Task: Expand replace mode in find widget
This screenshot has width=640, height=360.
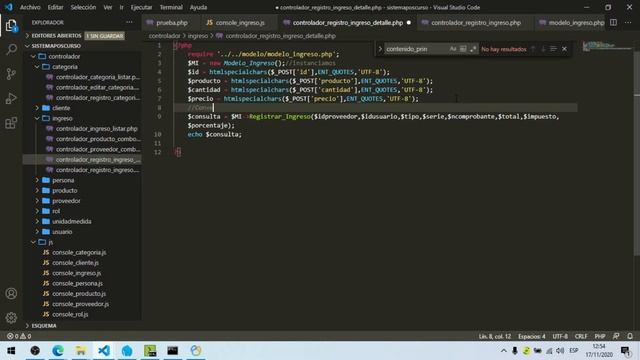Action: click(x=380, y=49)
